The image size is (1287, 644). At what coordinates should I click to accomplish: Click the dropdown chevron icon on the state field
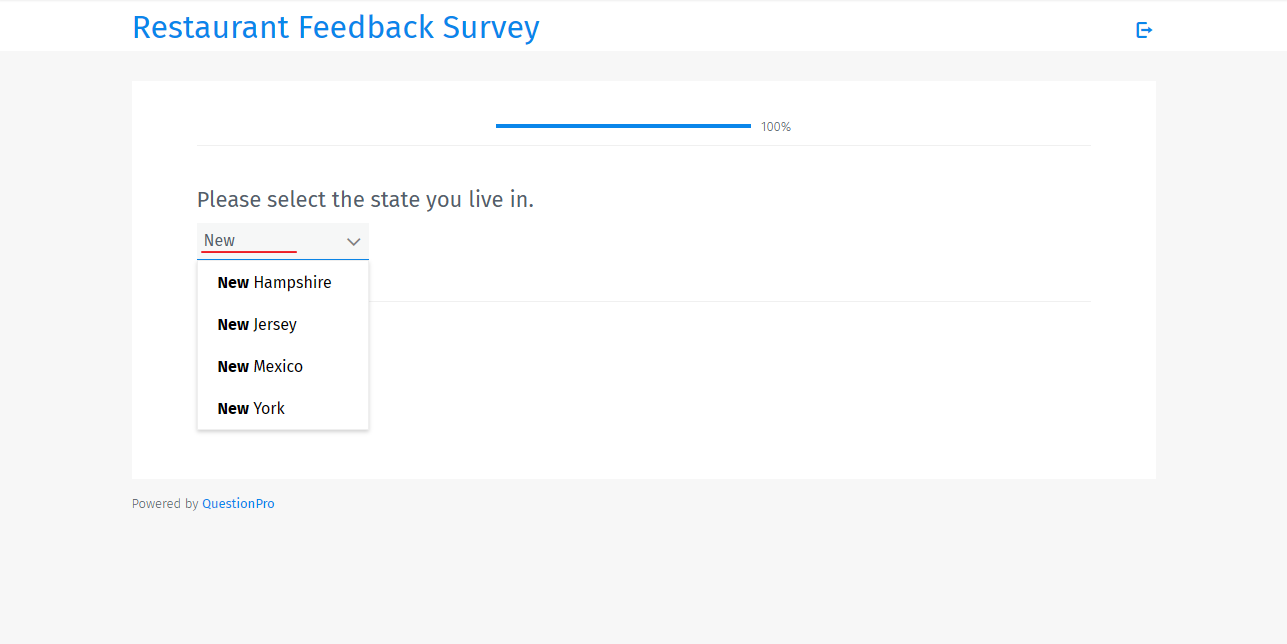[x=353, y=241]
